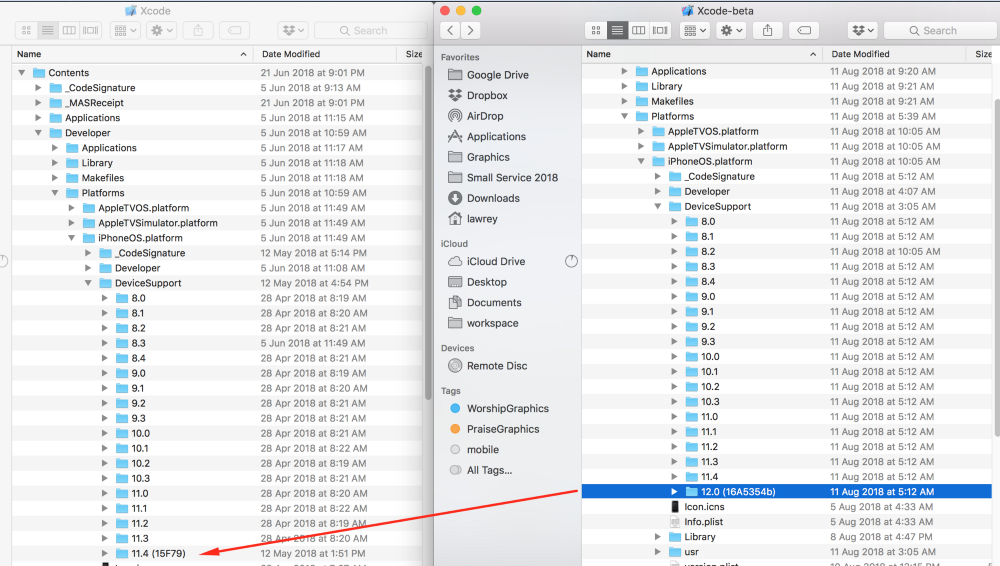Collapse Platforms folder in Xcode-beta window

[x=624, y=116]
